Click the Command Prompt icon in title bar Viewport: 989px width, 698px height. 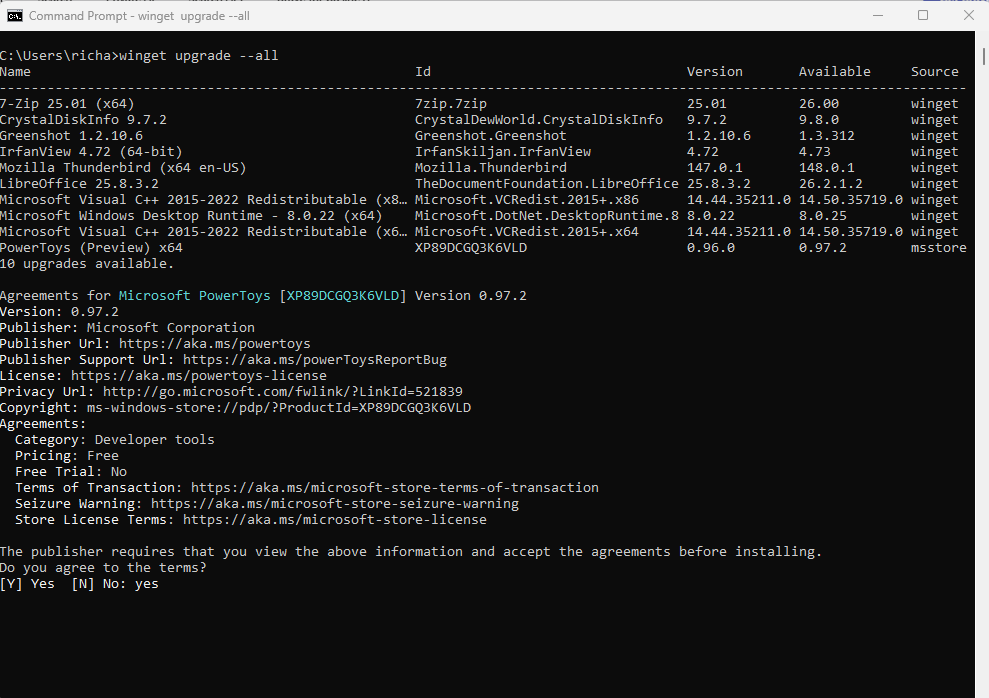pyautogui.click(x=14, y=16)
